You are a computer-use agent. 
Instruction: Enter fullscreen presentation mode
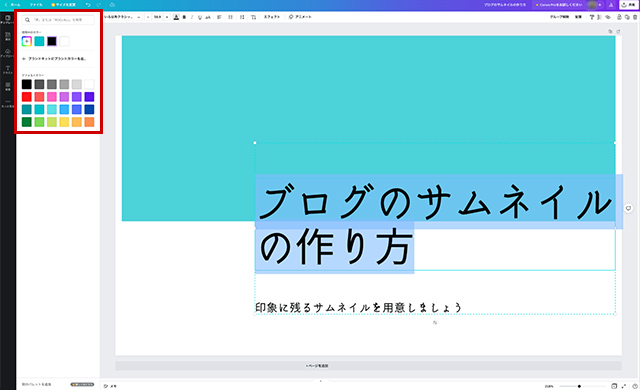tap(624, 386)
